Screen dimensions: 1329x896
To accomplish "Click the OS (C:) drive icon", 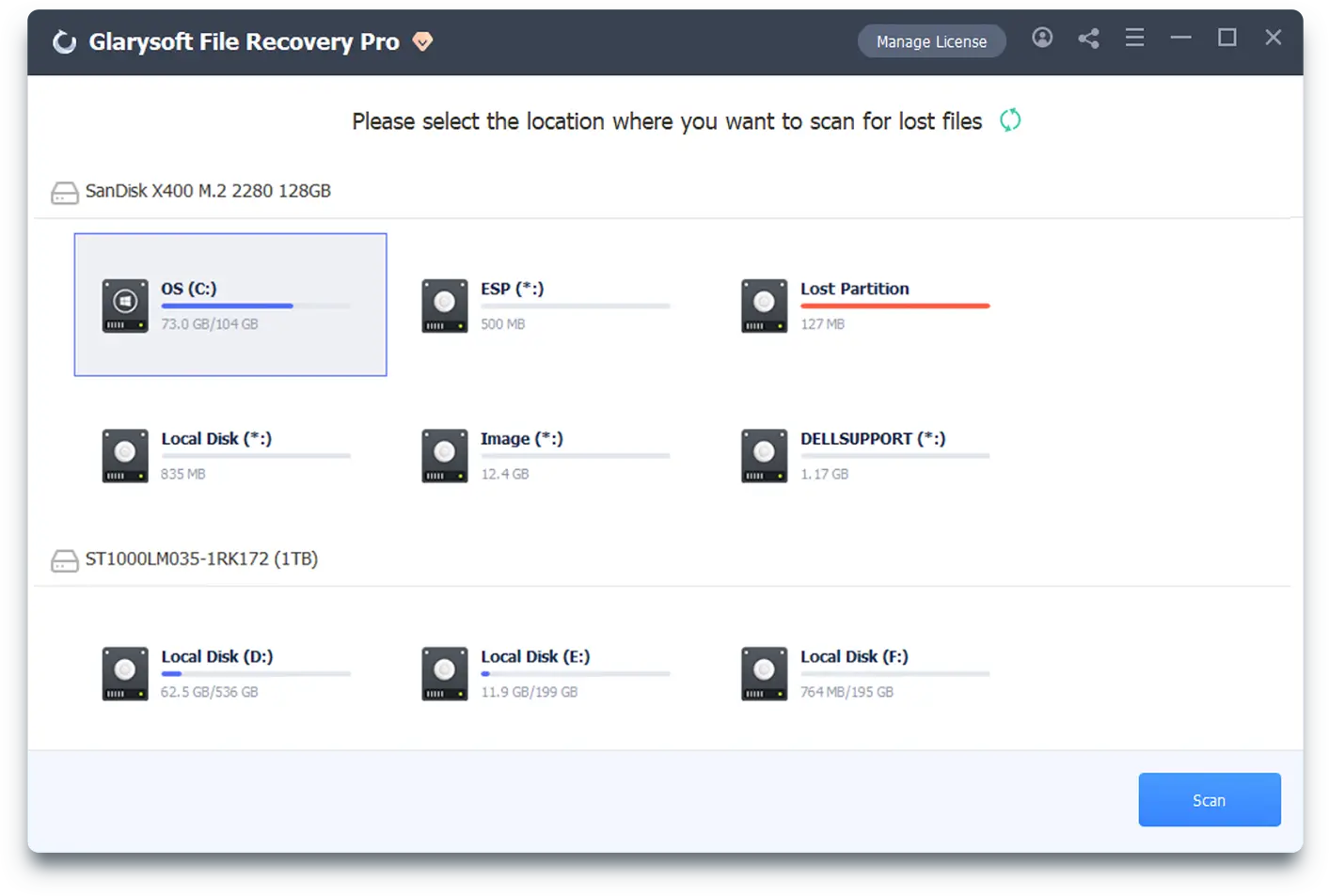I will click(125, 305).
